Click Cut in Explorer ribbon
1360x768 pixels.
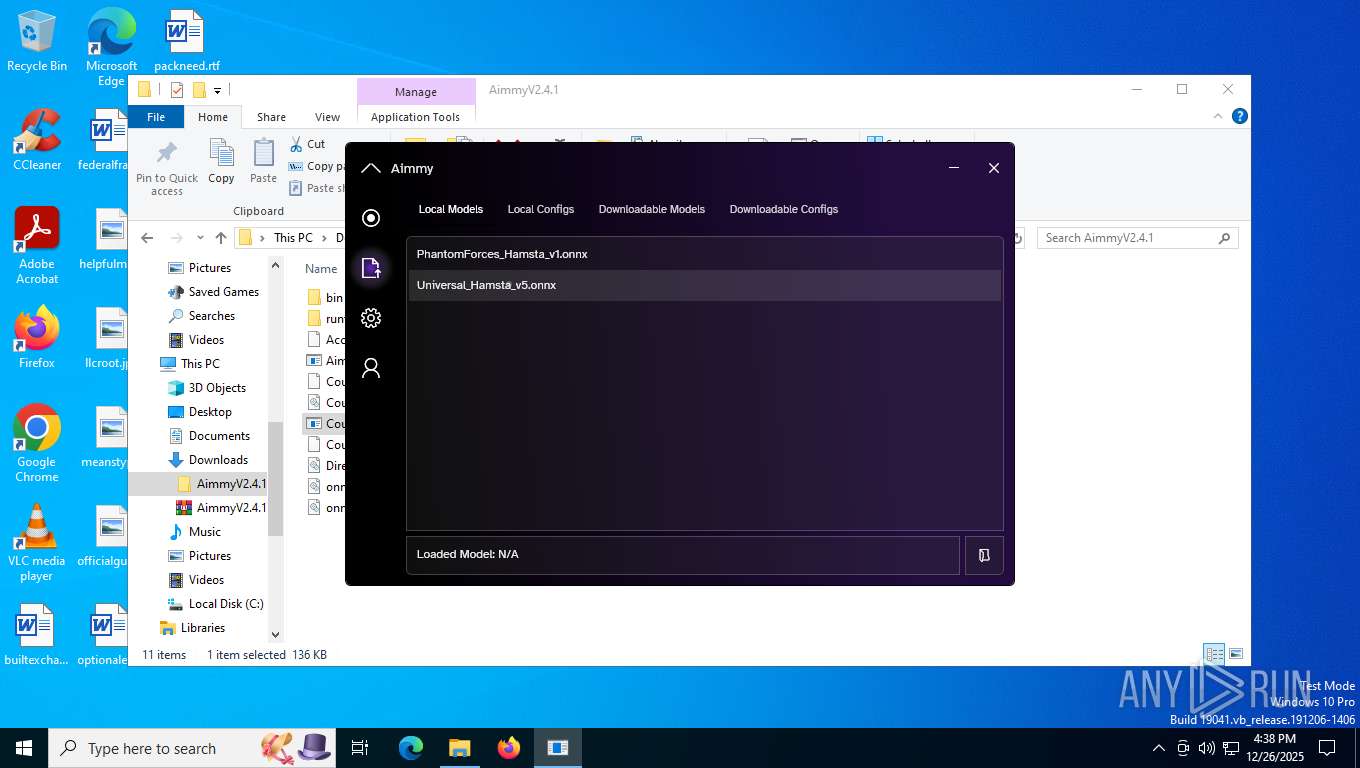[307, 144]
